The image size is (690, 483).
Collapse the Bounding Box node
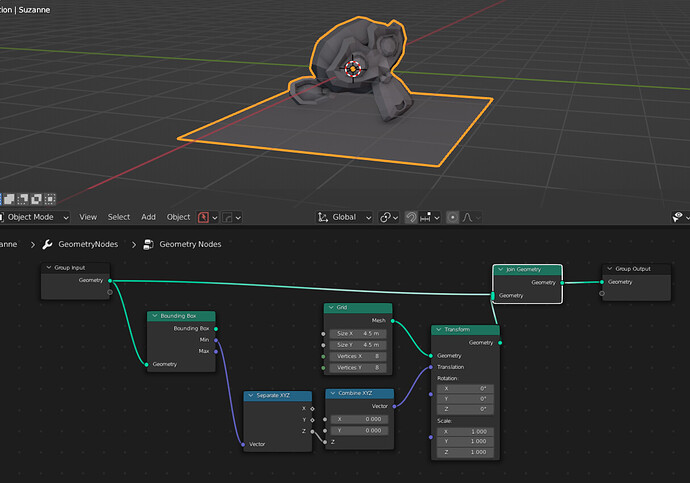pyautogui.click(x=155, y=316)
